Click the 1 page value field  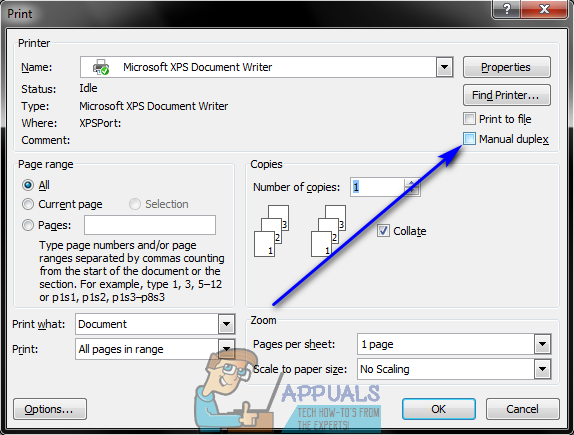pyautogui.click(x=446, y=344)
